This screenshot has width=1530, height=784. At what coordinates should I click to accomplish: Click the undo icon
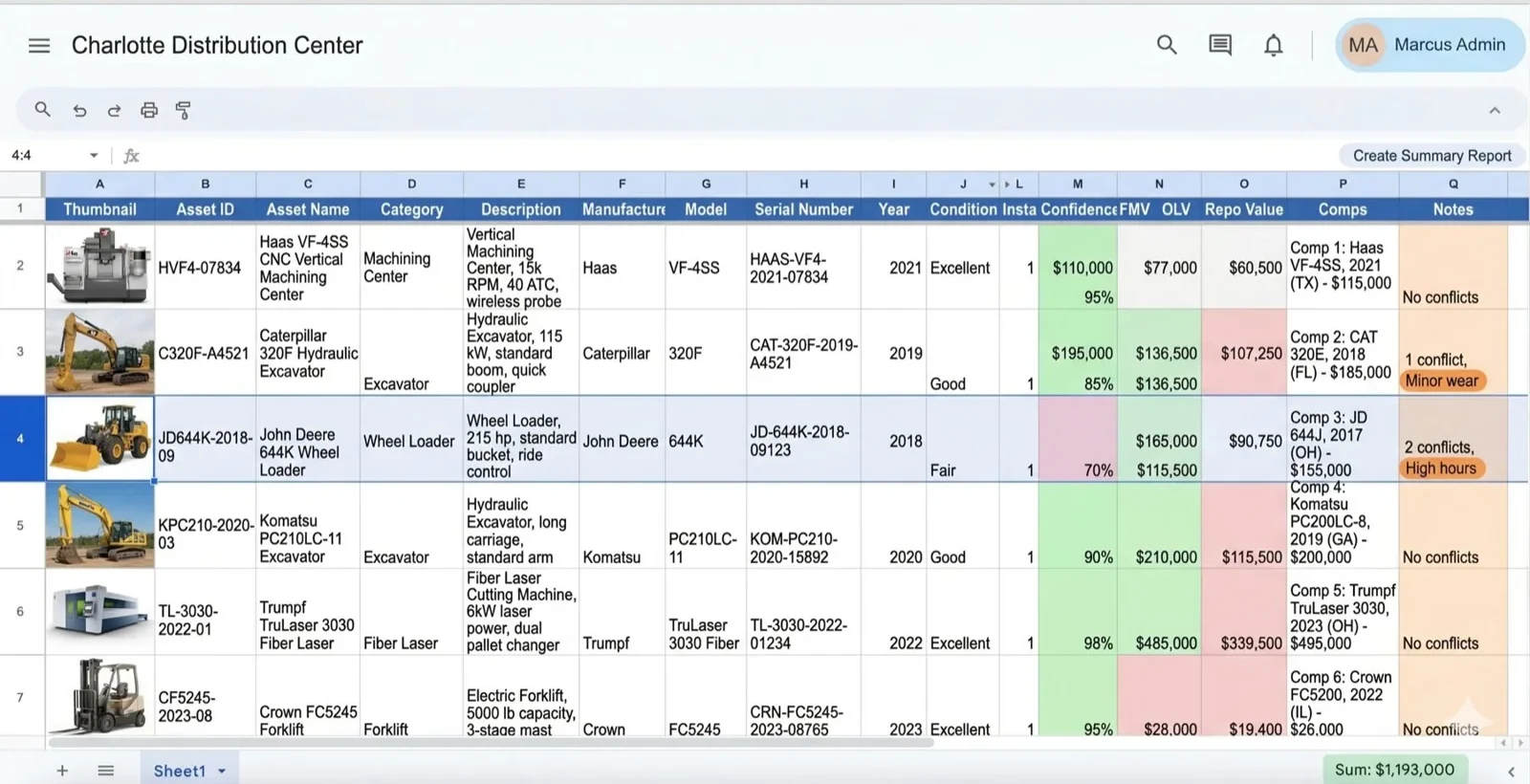[79, 111]
